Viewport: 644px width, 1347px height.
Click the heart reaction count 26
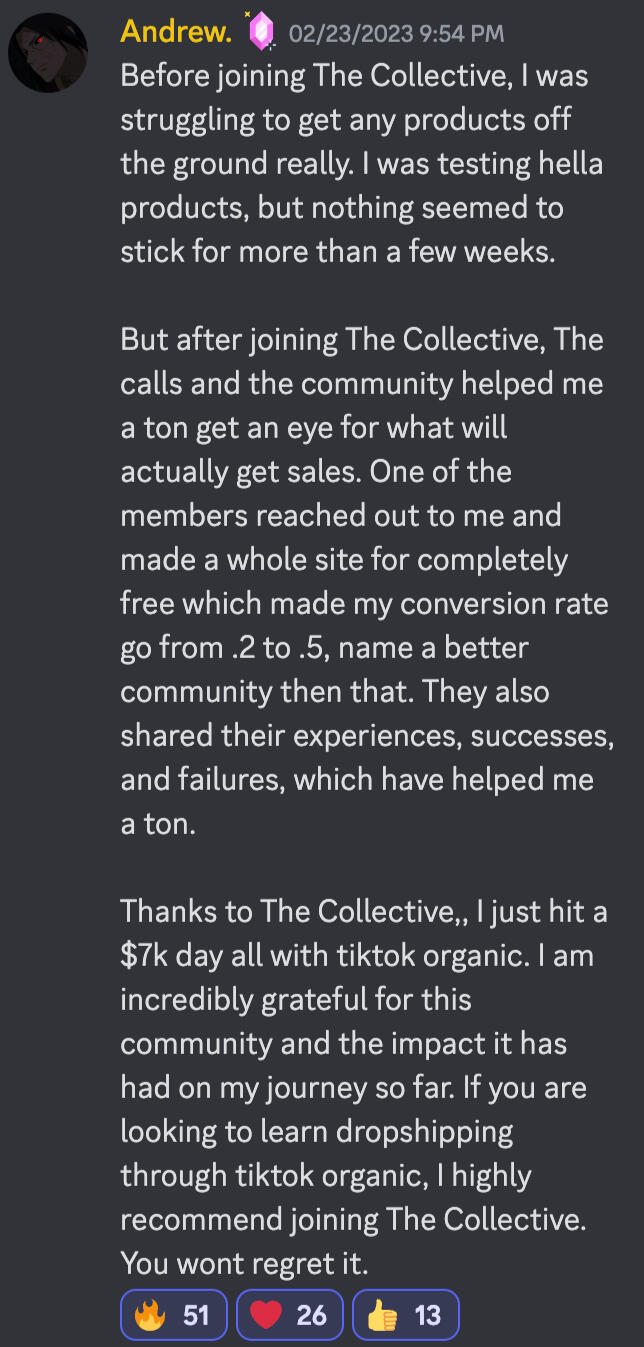312,1314
